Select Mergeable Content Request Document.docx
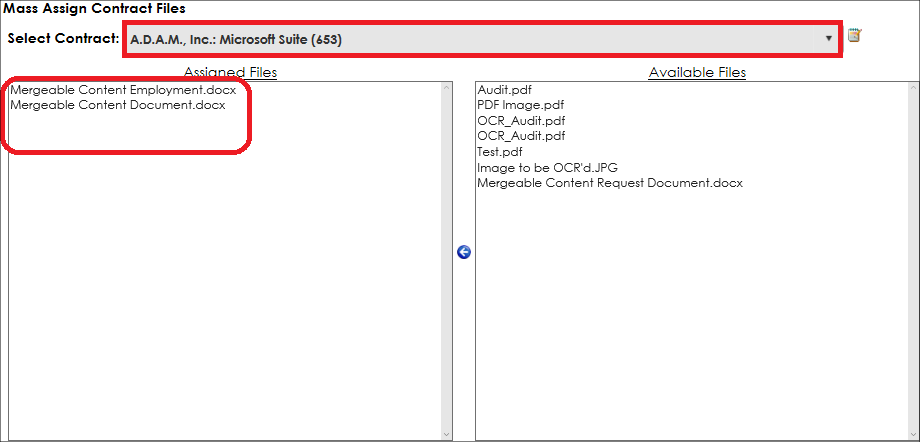 click(x=610, y=183)
